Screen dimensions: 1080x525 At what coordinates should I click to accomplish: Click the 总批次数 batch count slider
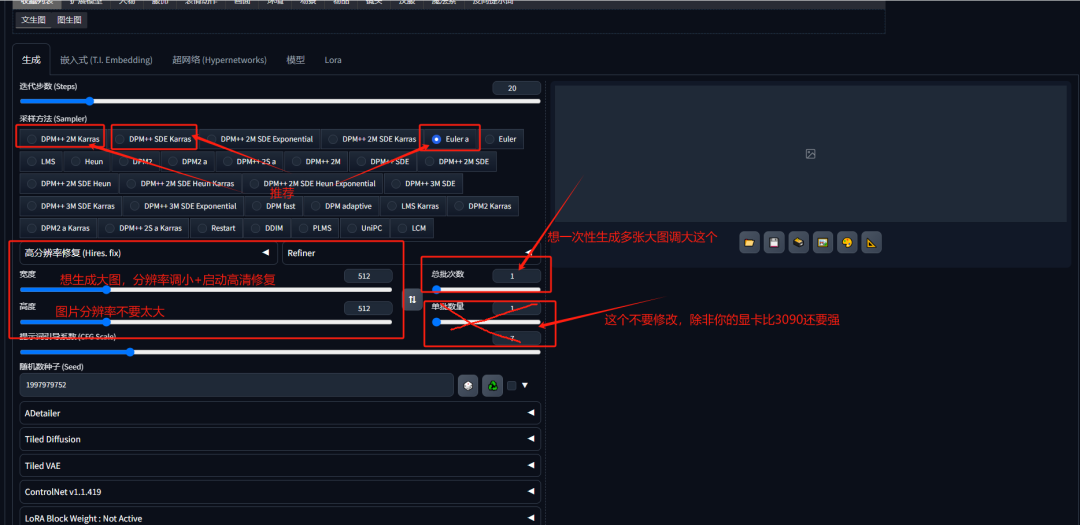coord(486,290)
